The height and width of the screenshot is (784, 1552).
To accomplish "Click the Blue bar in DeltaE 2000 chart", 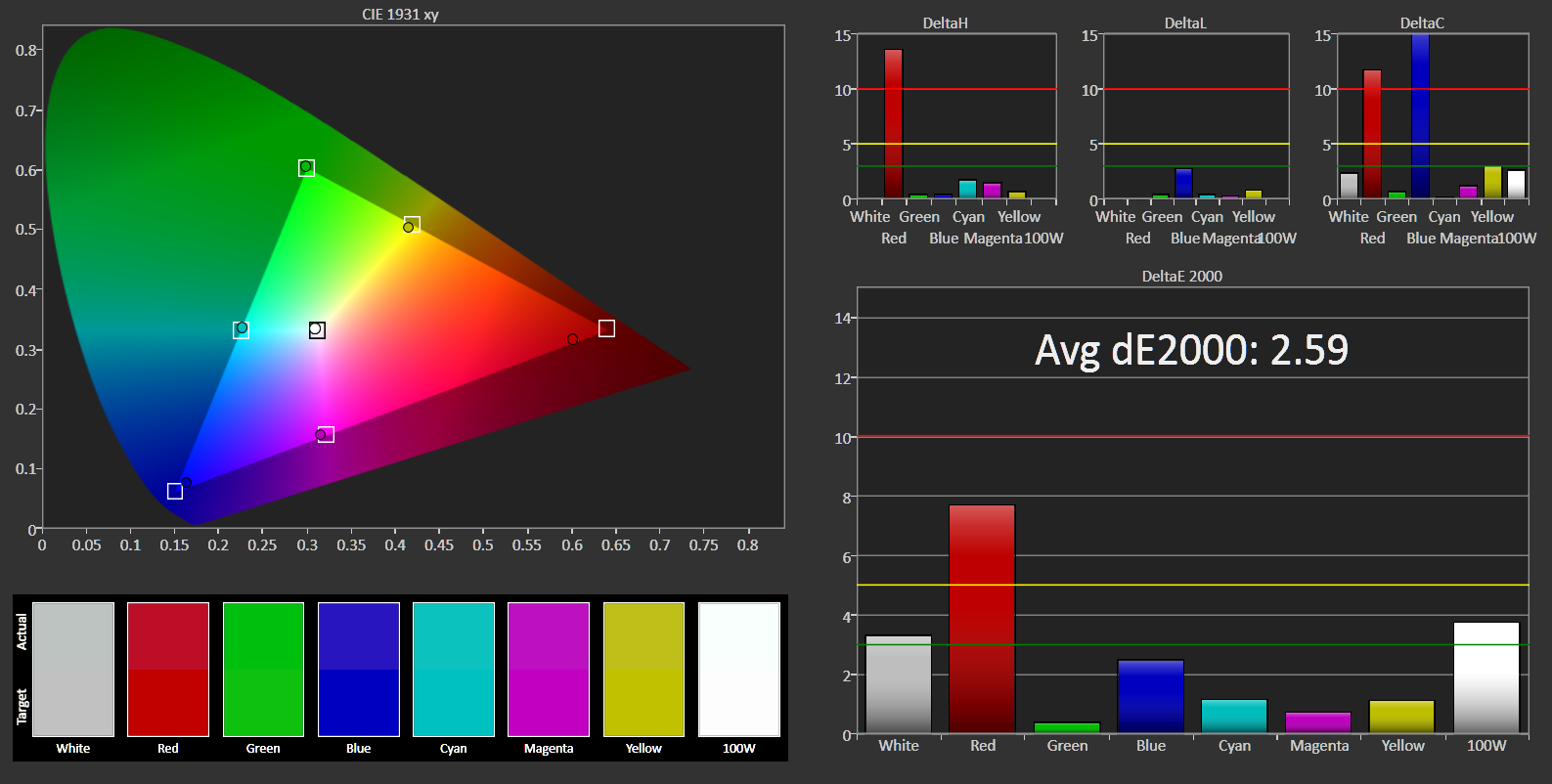I will [1151, 697].
